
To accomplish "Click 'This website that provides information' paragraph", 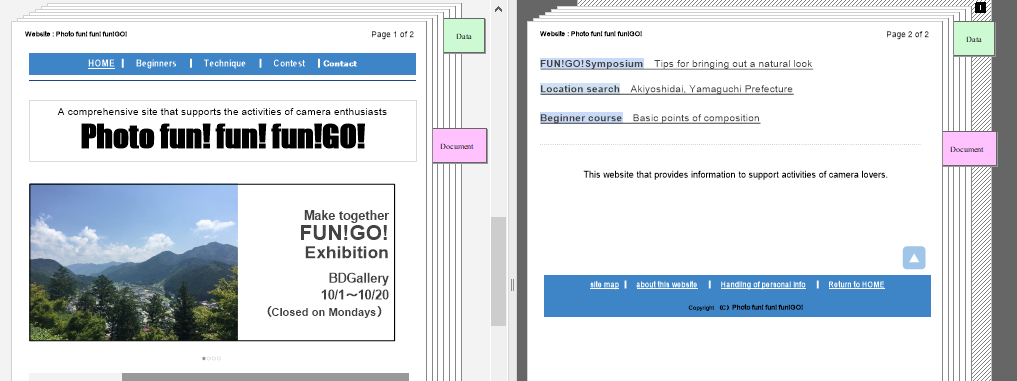I will (x=735, y=175).
